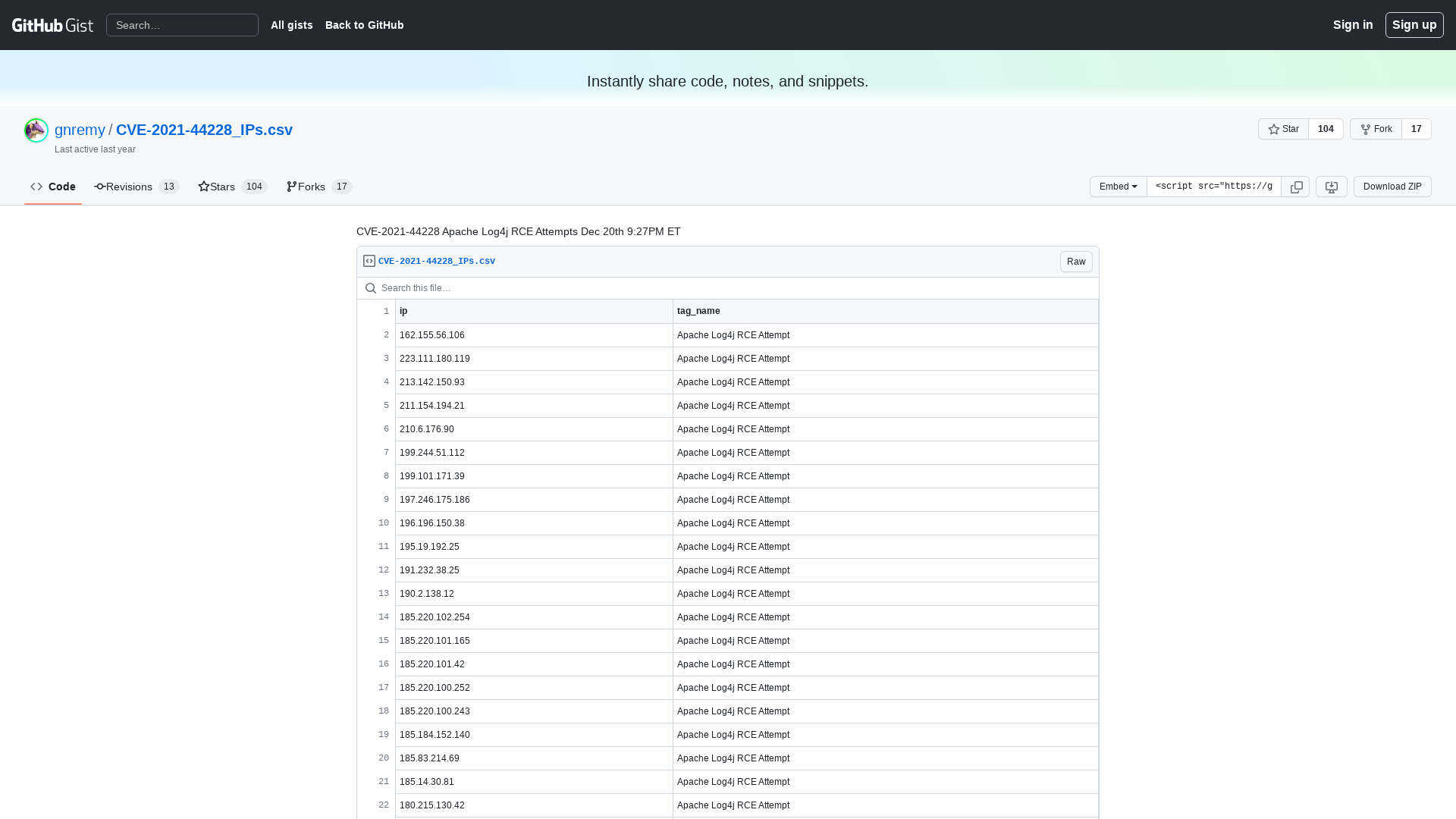The width and height of the screenshot is (1456, 819).
Task: Open the Forks tab
Action: coord(319,187)
